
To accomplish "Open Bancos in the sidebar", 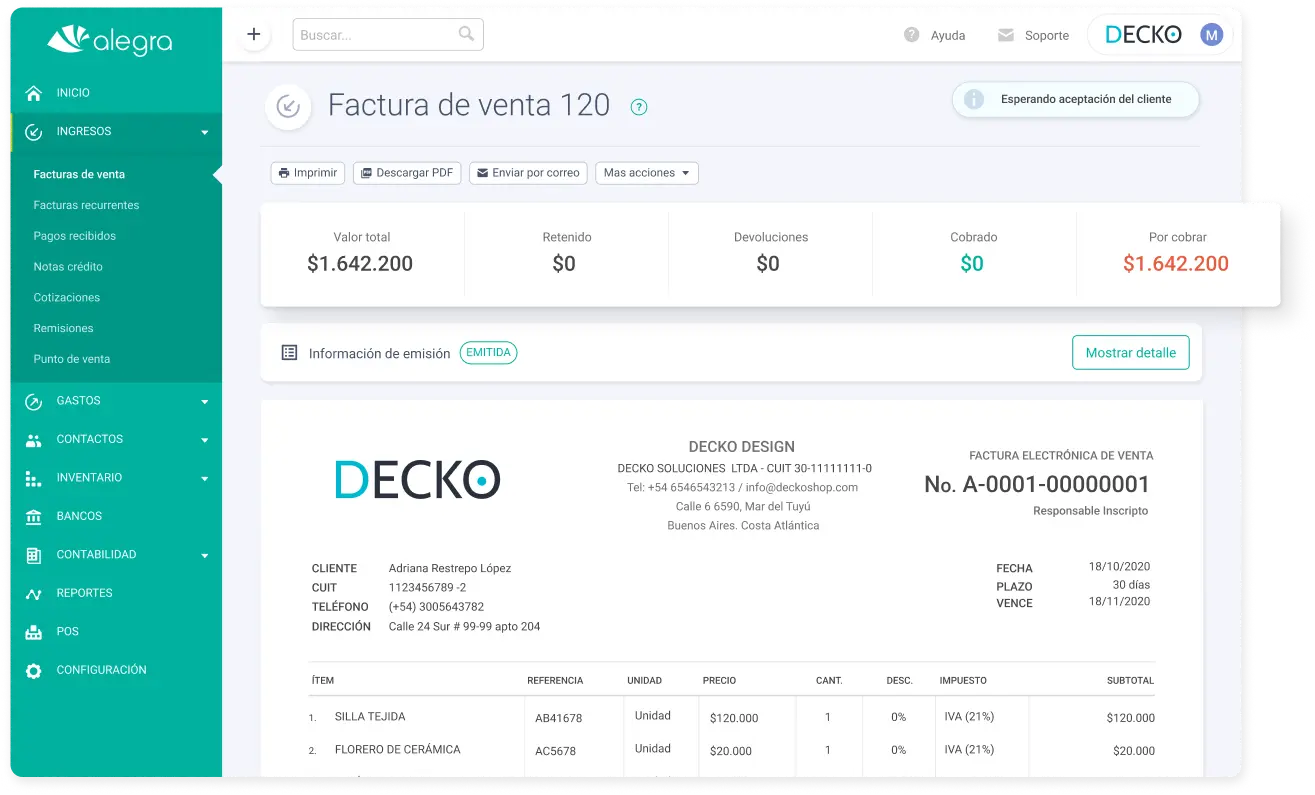I will tap(79, 516).
